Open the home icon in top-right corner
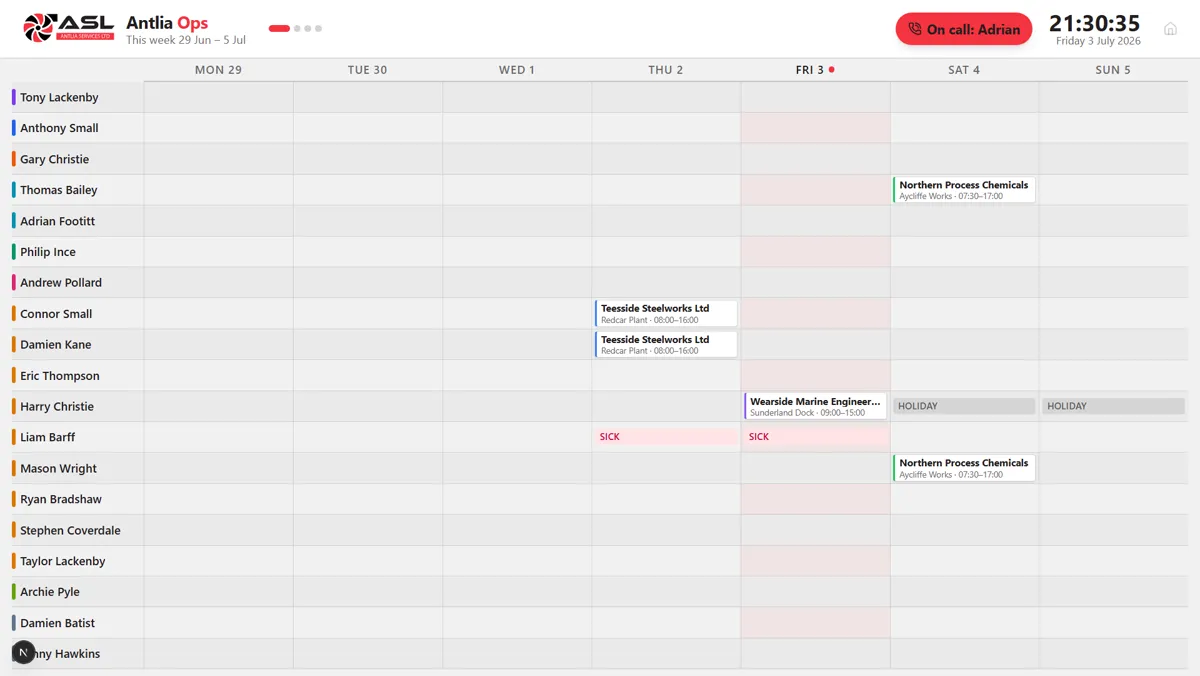1200x676 pixels. click(1170, 29)
